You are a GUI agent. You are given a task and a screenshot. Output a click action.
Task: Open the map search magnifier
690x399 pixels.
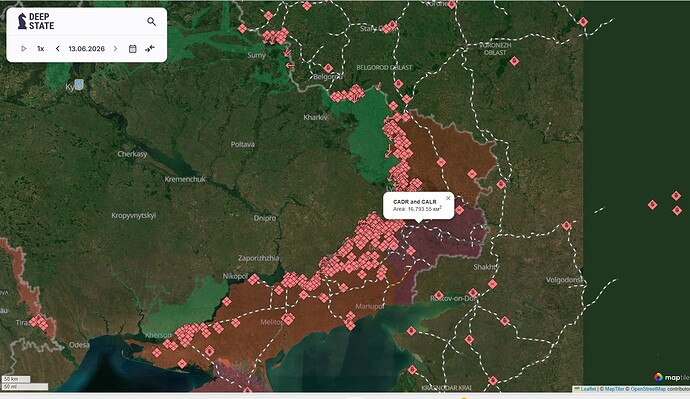click(151, 21)
